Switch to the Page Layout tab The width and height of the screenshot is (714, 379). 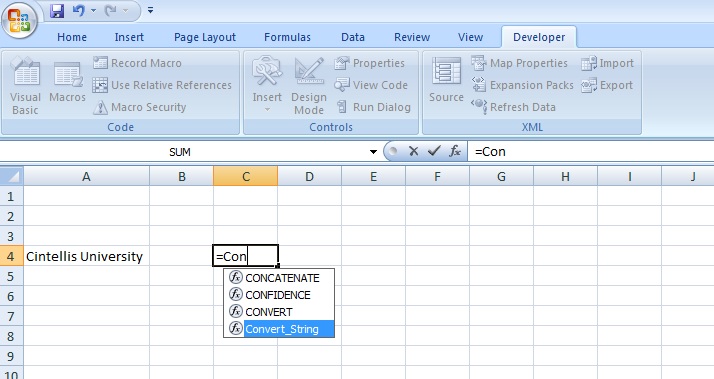coord(205,37)
